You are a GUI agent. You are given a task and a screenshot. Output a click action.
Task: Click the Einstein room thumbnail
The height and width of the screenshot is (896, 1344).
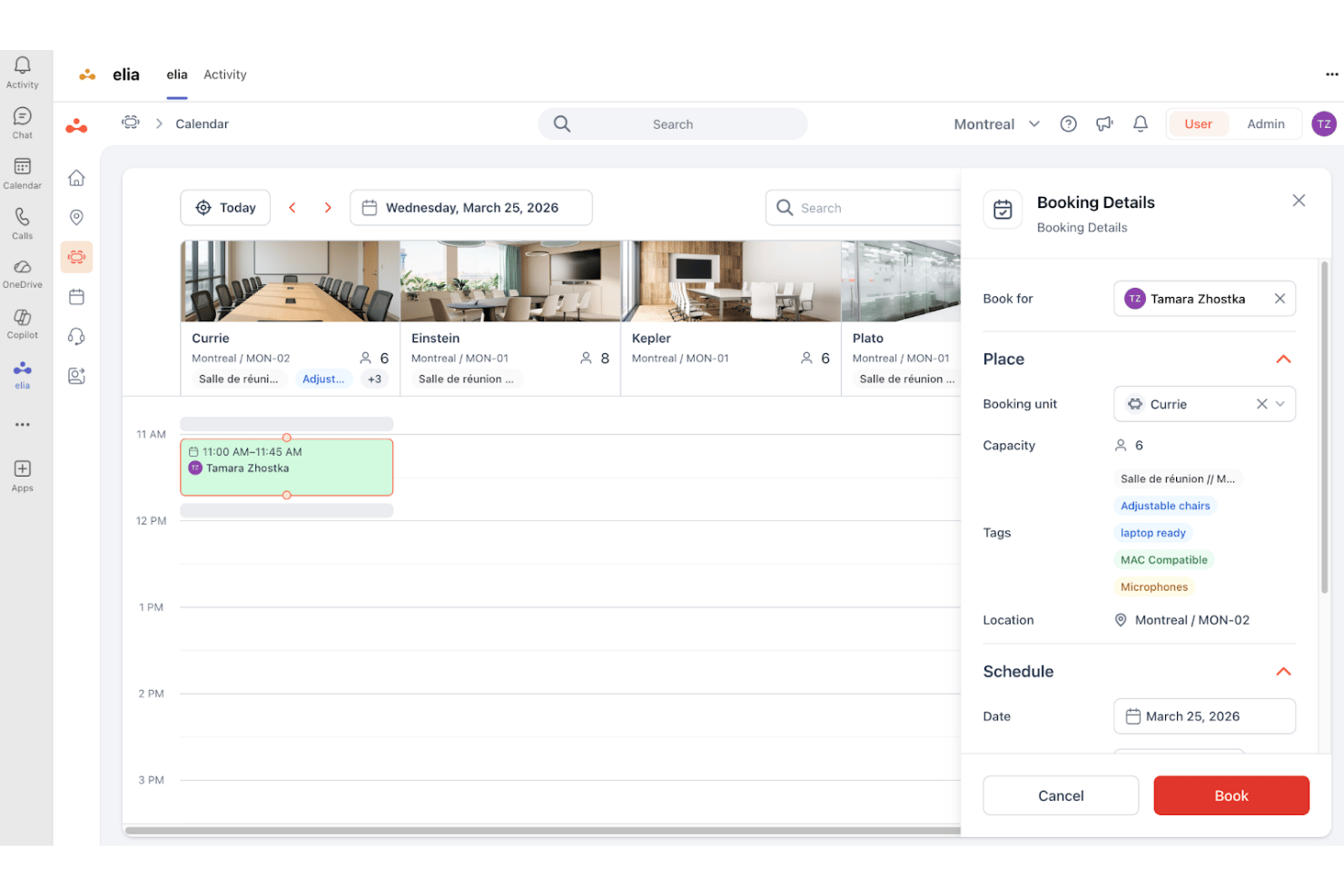510,281
